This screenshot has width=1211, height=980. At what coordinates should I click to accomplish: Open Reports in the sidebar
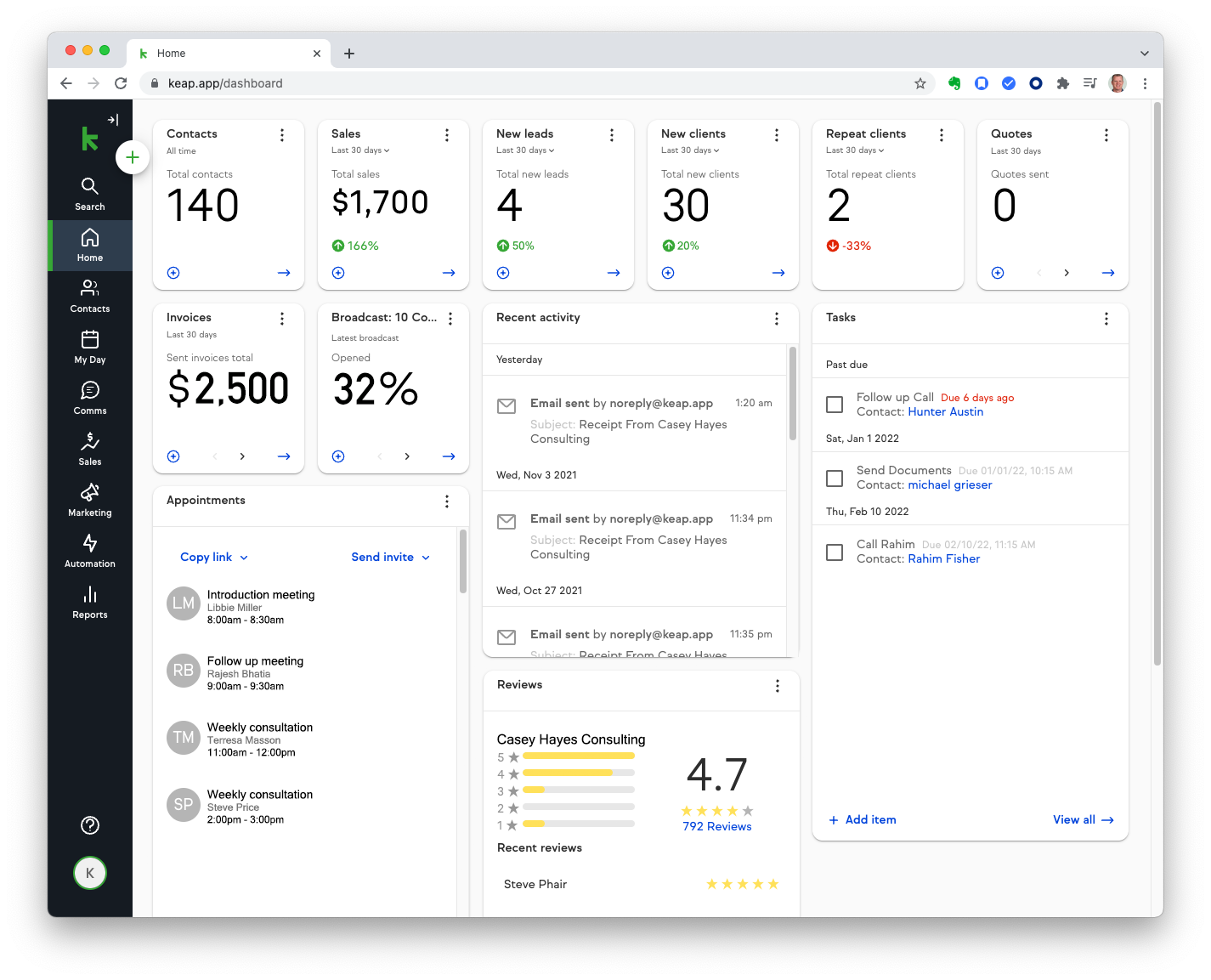[90, 603]
